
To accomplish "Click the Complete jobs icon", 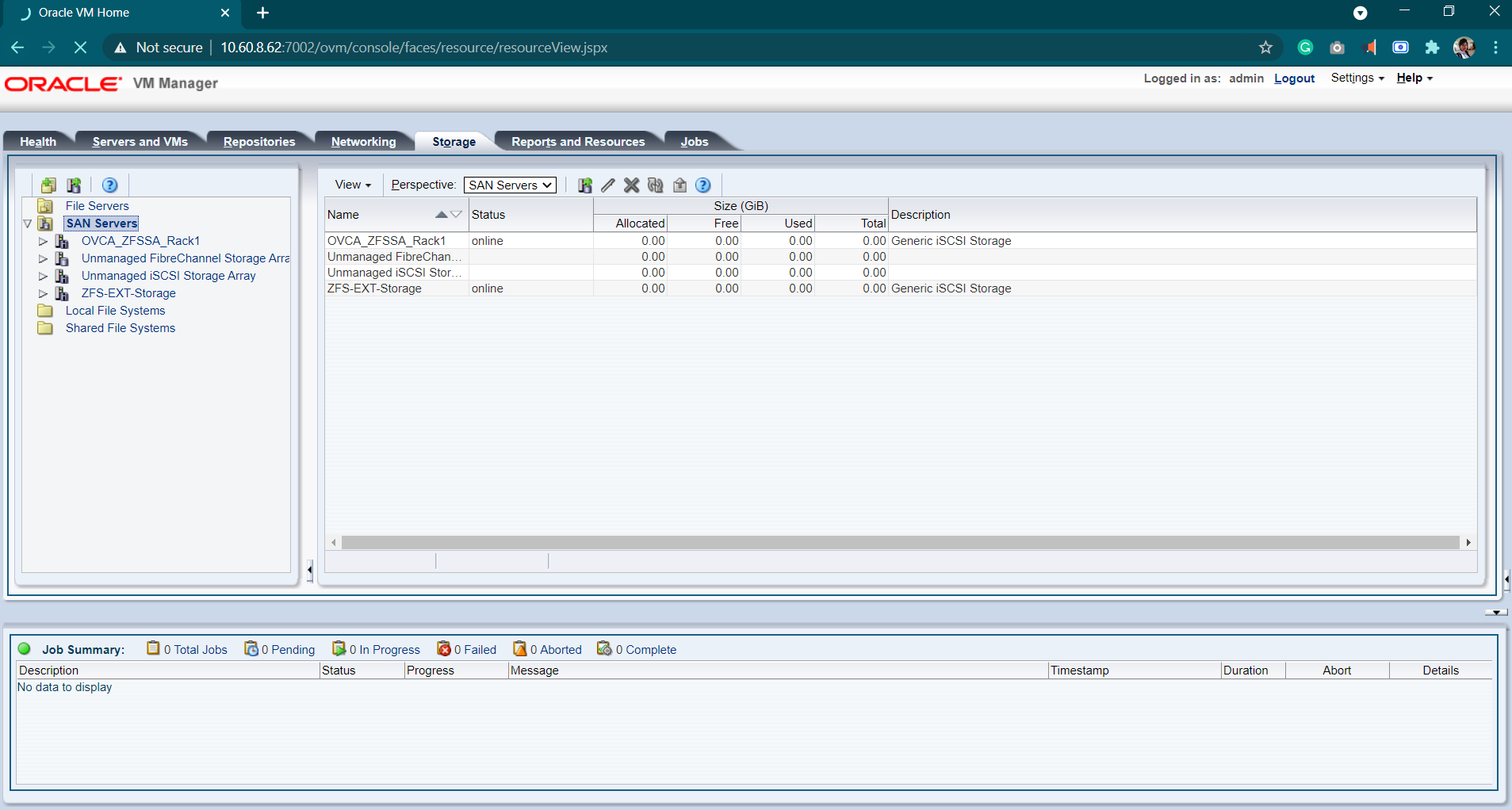I will pos(604,648).
